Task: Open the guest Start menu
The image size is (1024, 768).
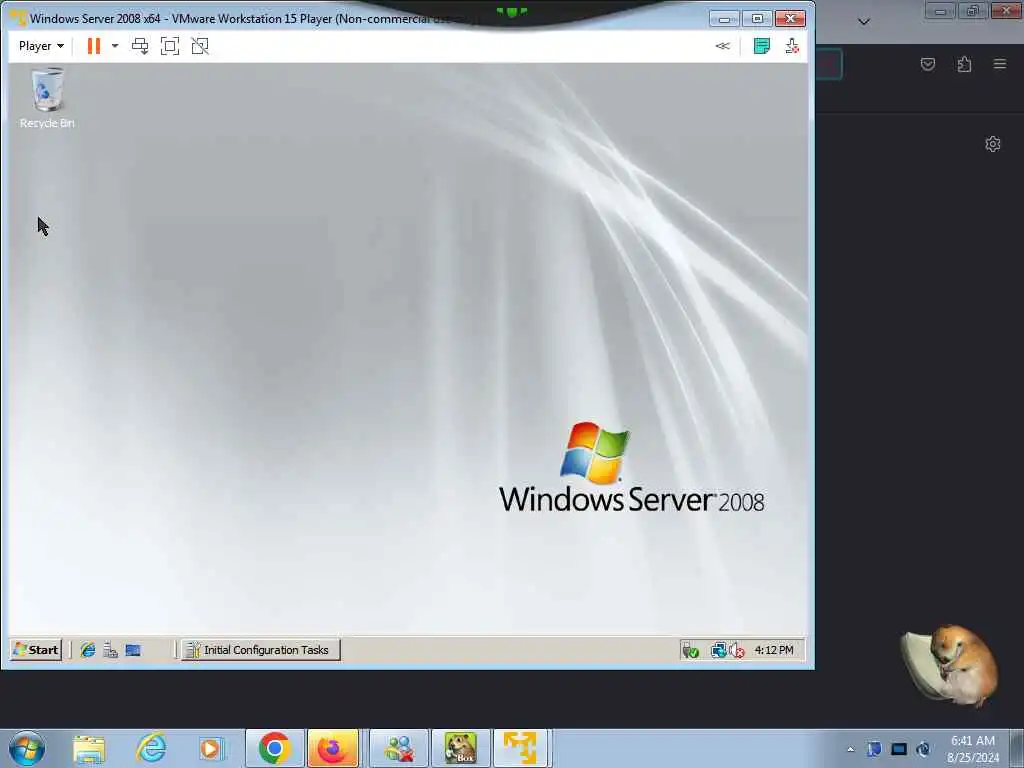Action: tap(37, 650)
